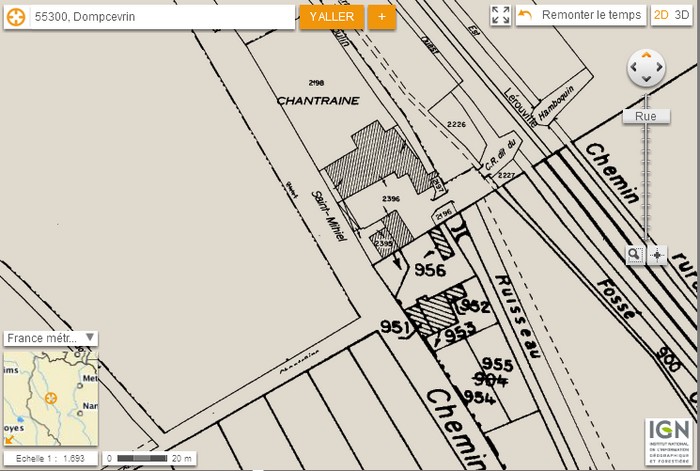Expand advanced search with plus button
Screen dimensions: 700x471
point(381,17)
